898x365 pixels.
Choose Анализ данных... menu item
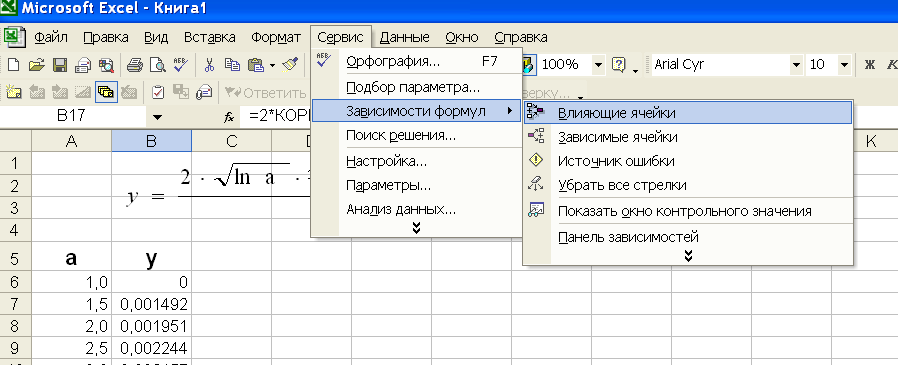416,209
